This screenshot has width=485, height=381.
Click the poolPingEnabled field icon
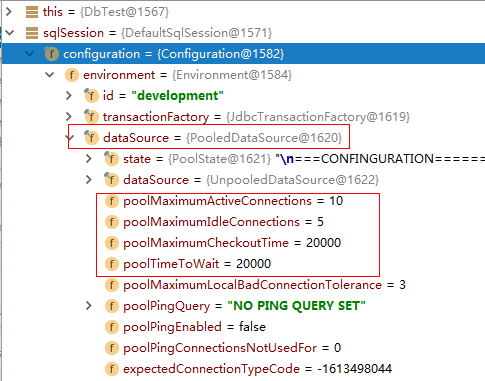112,327
